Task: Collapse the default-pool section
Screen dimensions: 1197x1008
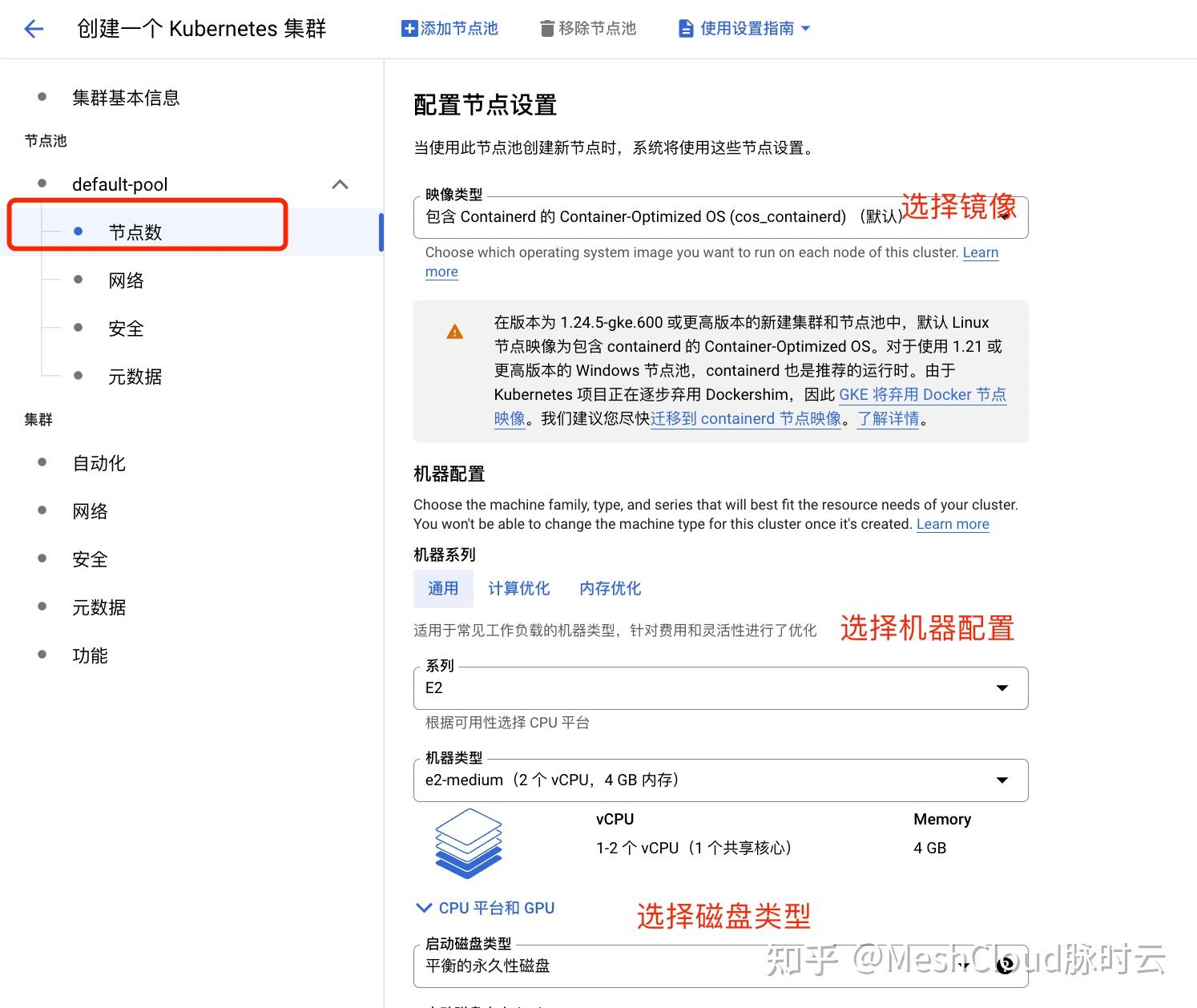Action: coord(340,184)
